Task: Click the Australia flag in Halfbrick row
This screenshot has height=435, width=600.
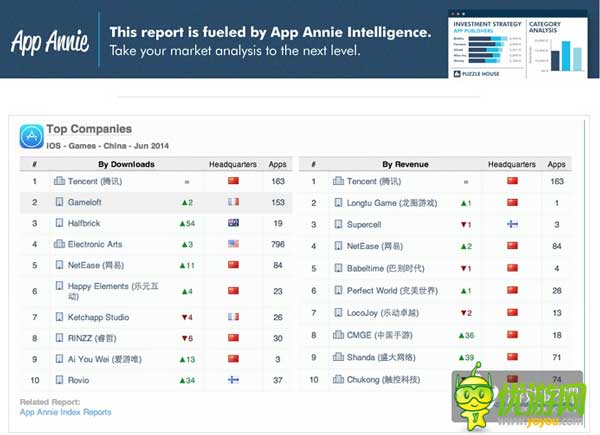Action: 234,223
